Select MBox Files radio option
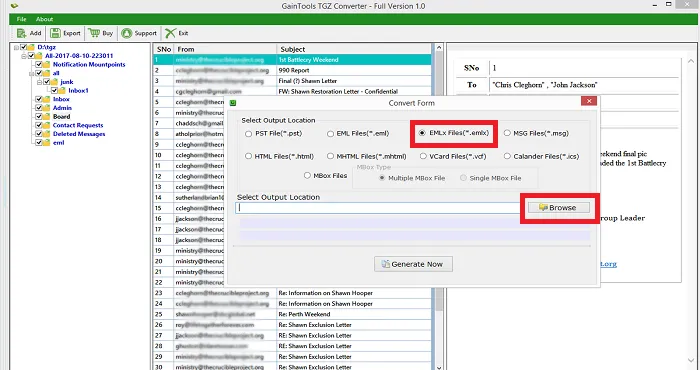Screen dimensions: 700x370 307,175
